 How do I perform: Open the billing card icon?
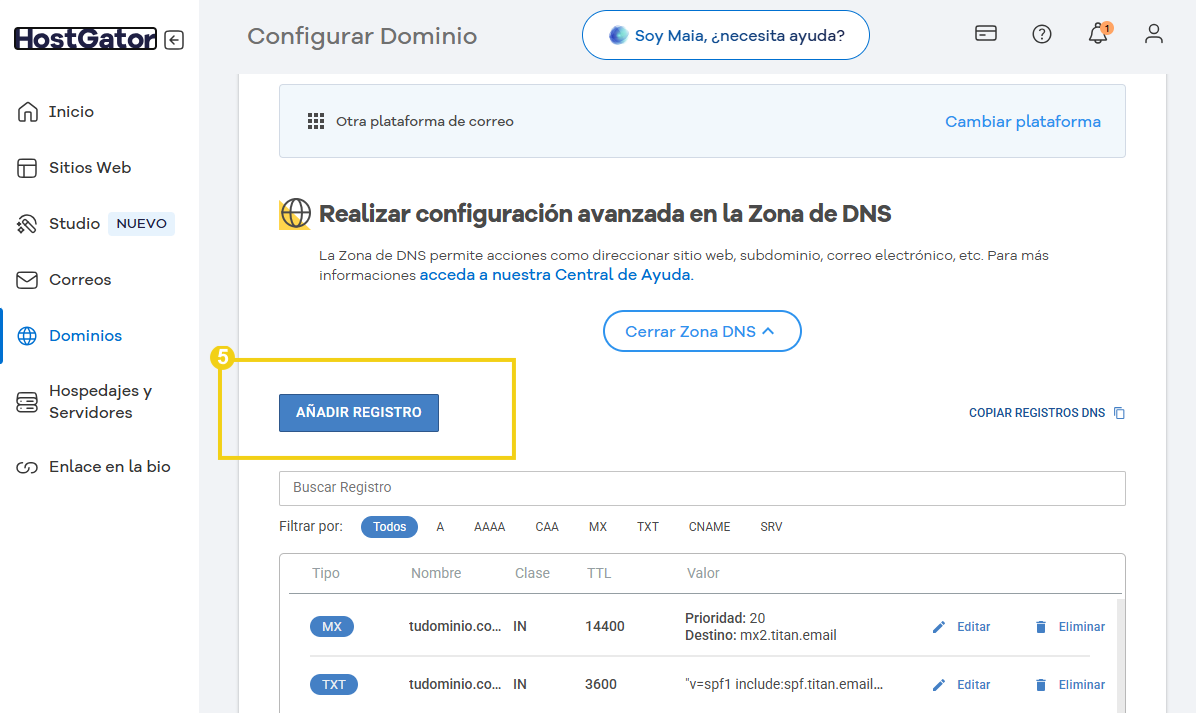click(x=985, y=33)
